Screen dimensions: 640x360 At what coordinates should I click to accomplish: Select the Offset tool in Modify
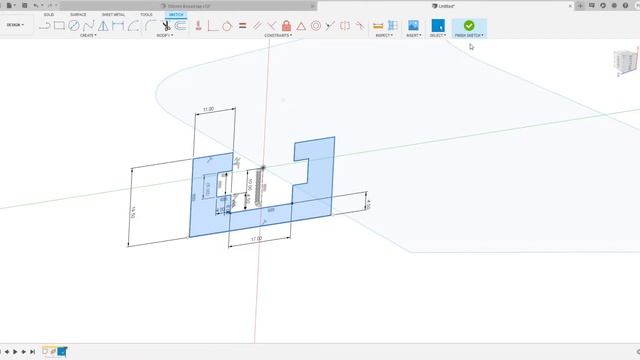tap(180, 26)
